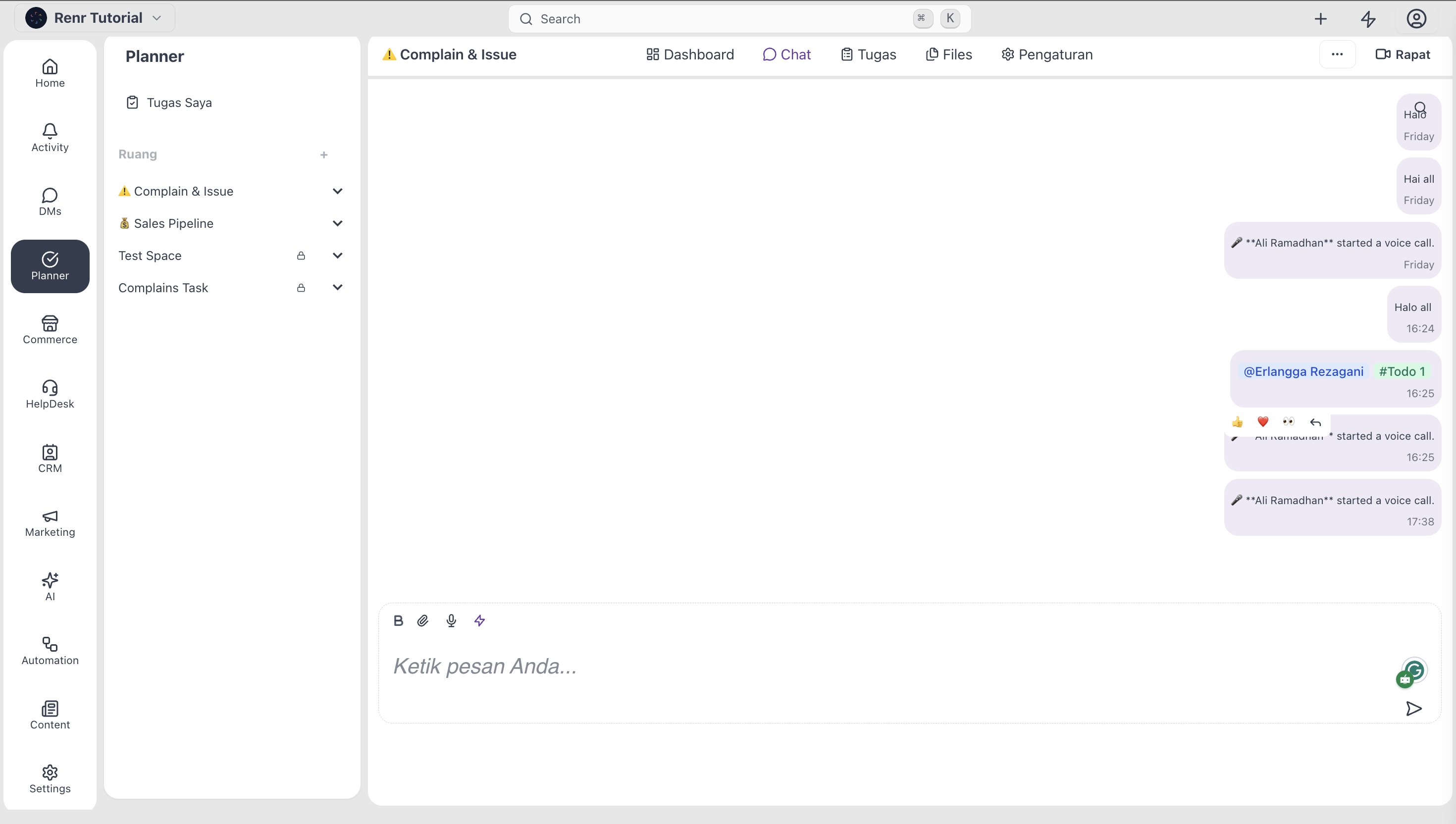Image resolution: width=1456 pixels, height=824 pixels.
Task: Click the @Erlangga Rezagani mention
Action: 1303,371
